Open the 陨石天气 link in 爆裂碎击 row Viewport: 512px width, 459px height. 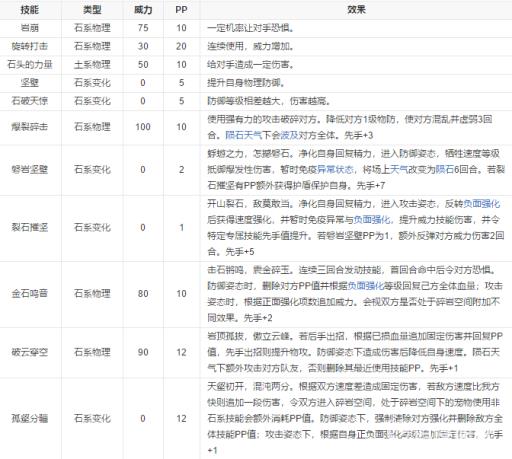pyautogui.click(x=244, y=135)
